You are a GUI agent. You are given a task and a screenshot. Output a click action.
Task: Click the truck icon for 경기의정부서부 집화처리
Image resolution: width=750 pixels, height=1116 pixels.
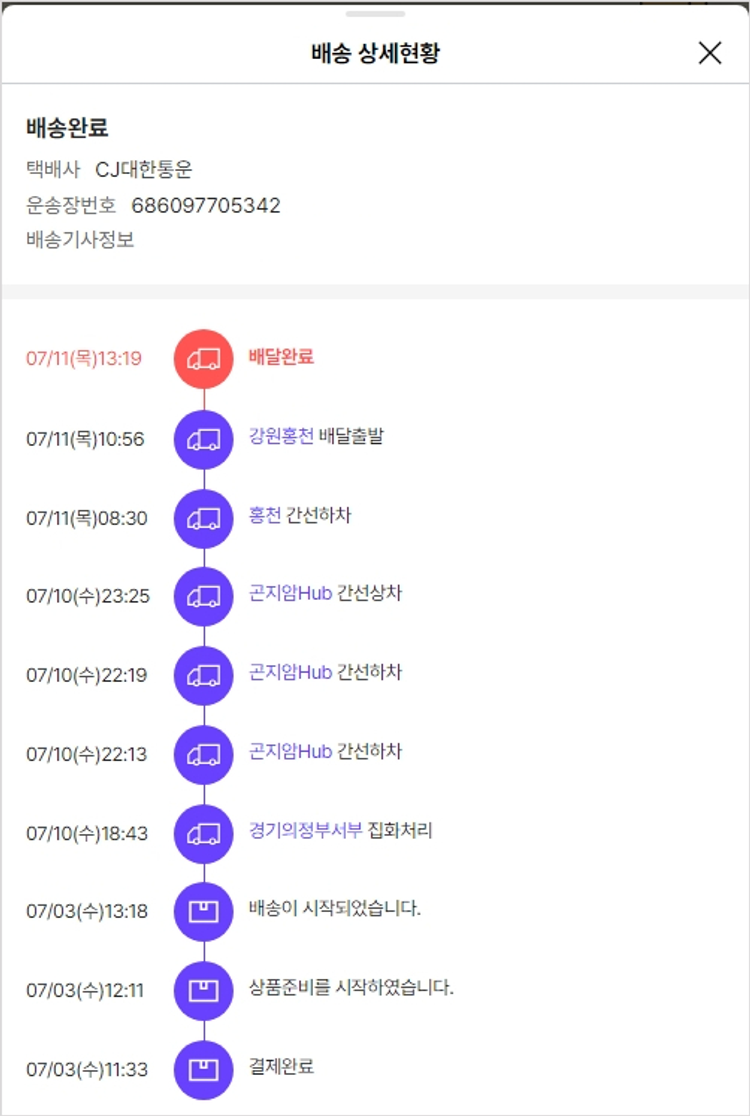click(204, 833)
